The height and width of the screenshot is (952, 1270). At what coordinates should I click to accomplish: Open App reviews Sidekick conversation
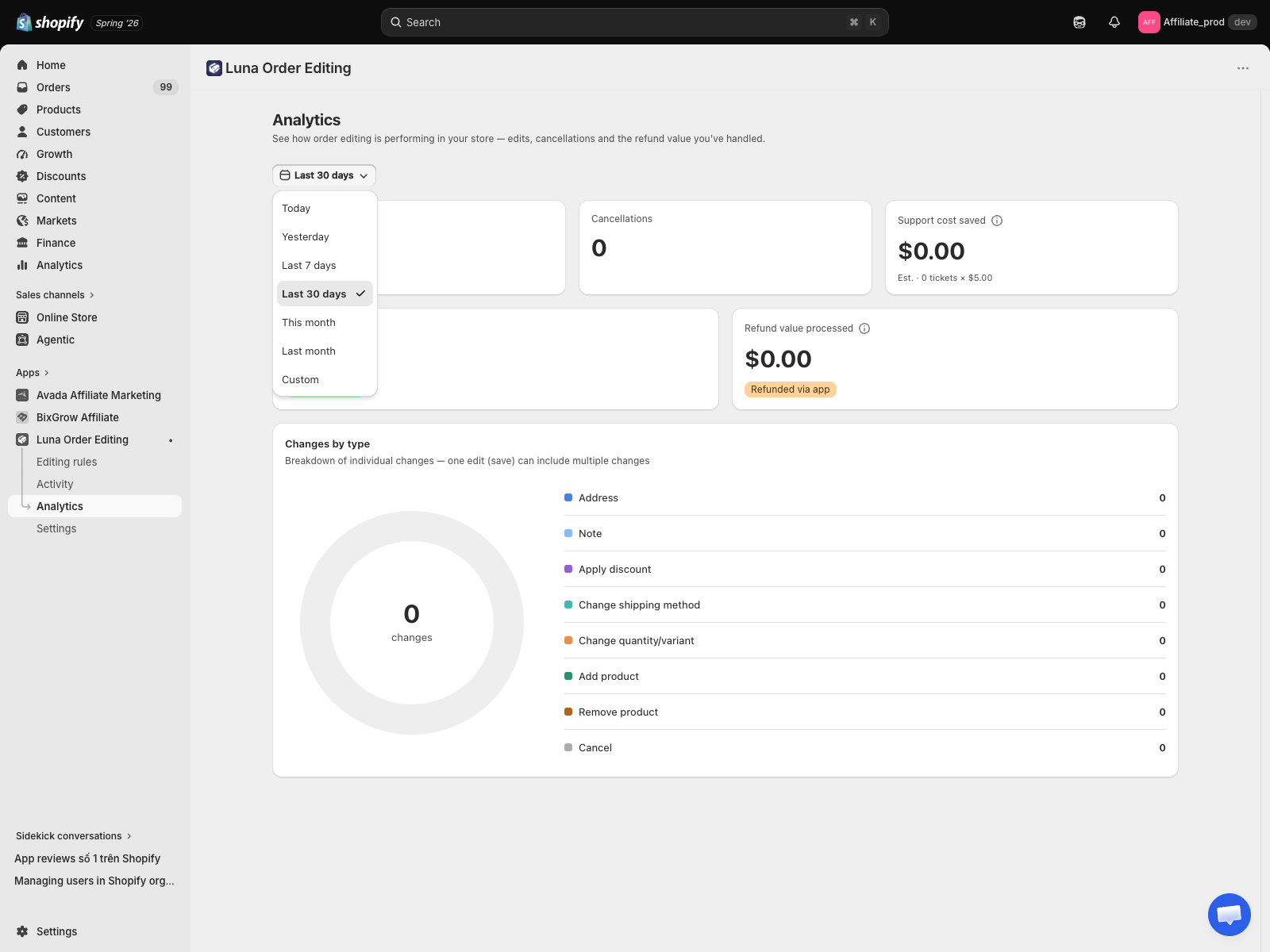coord(87,858)
